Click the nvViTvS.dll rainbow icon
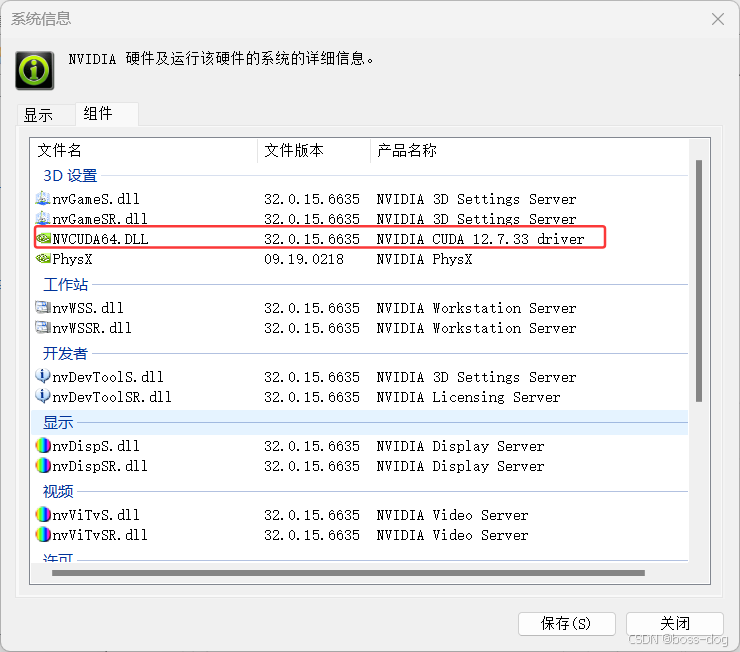 [x=43, y=514]
